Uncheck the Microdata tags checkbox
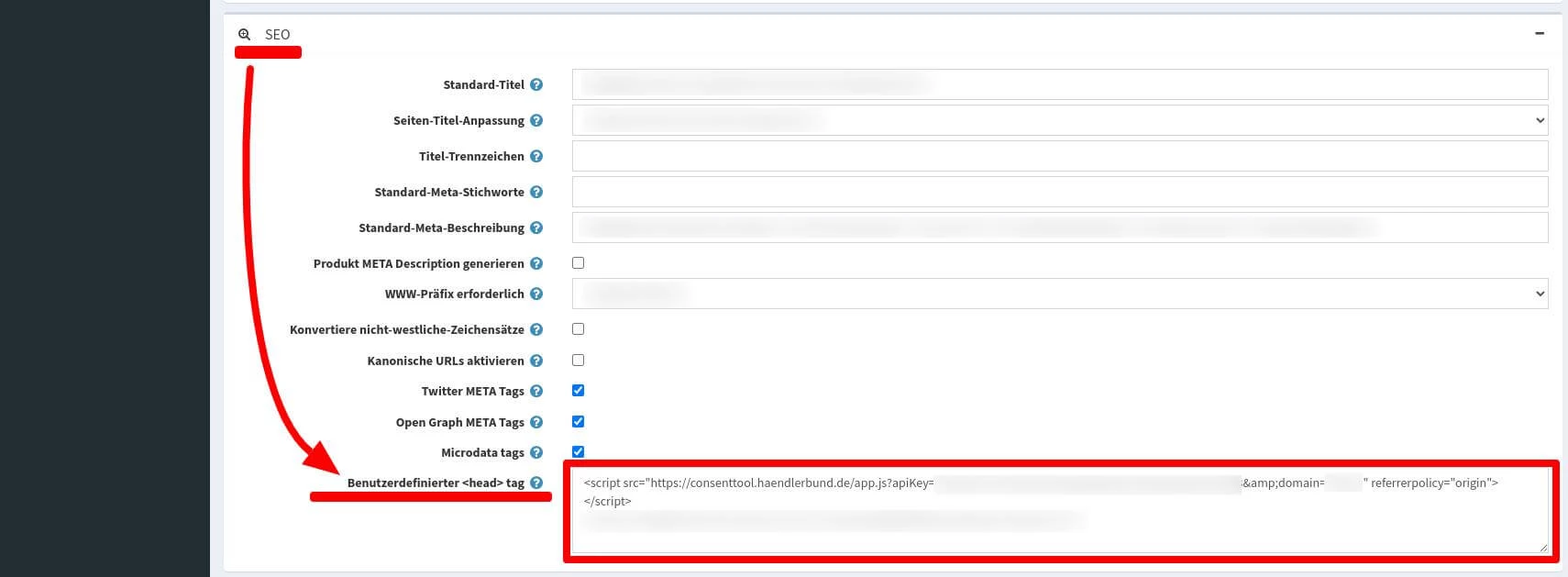 coord(578,451)
